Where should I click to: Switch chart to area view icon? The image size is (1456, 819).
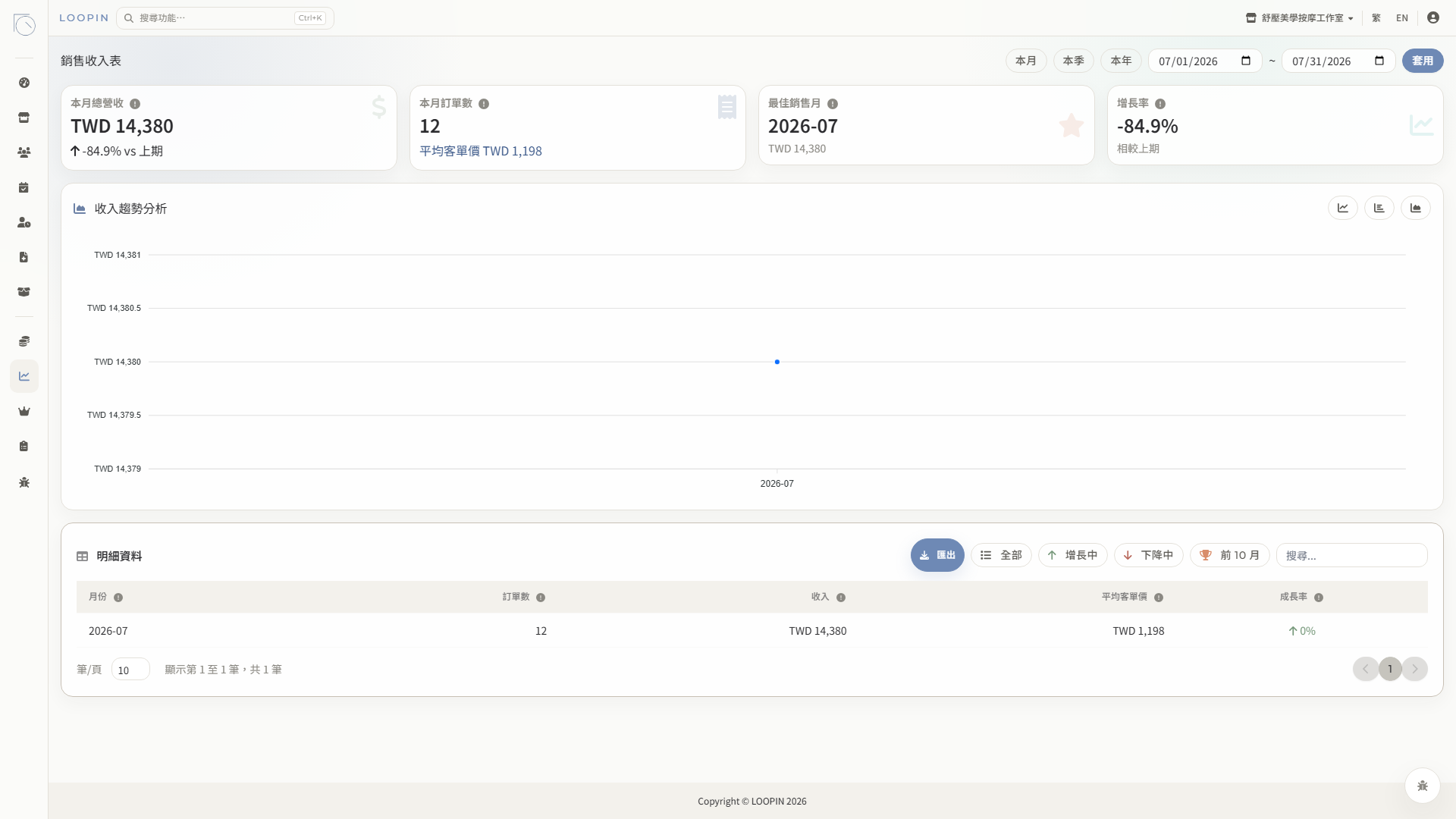click(x=1415, y=208)
